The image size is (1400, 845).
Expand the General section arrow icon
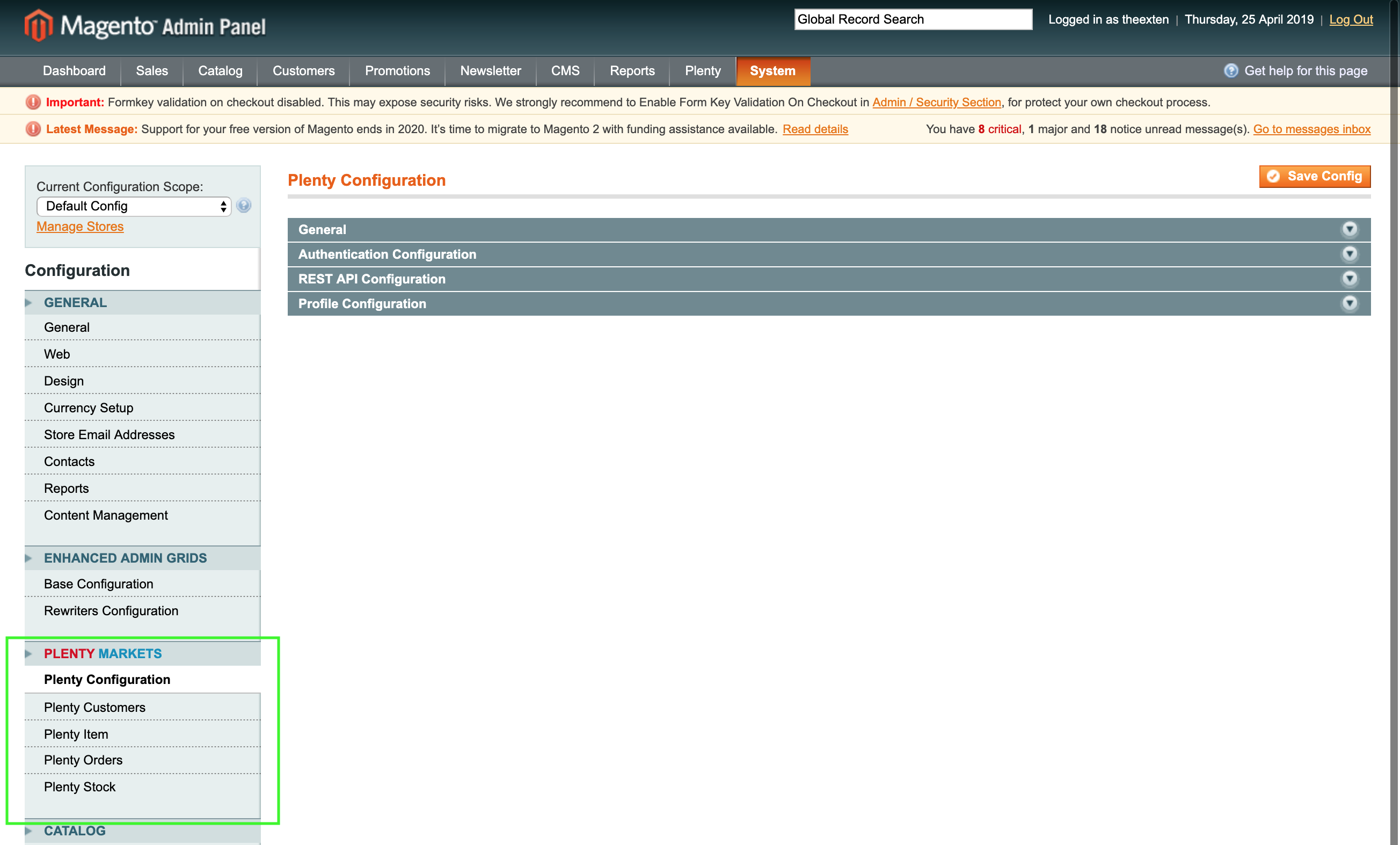pos(1350,229)
